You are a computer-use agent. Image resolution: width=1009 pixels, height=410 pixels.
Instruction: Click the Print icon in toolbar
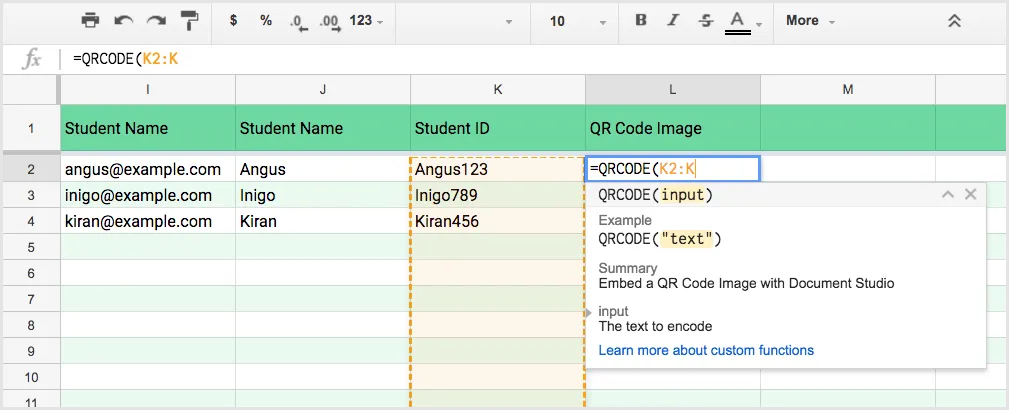(x=91, y=21)
